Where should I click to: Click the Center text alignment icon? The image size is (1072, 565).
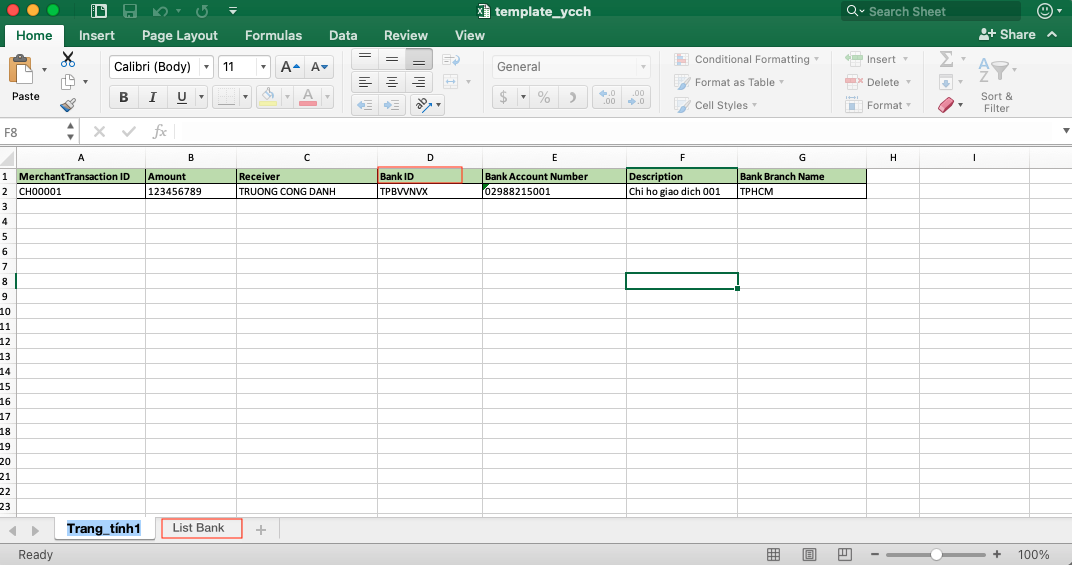[392, 82]
